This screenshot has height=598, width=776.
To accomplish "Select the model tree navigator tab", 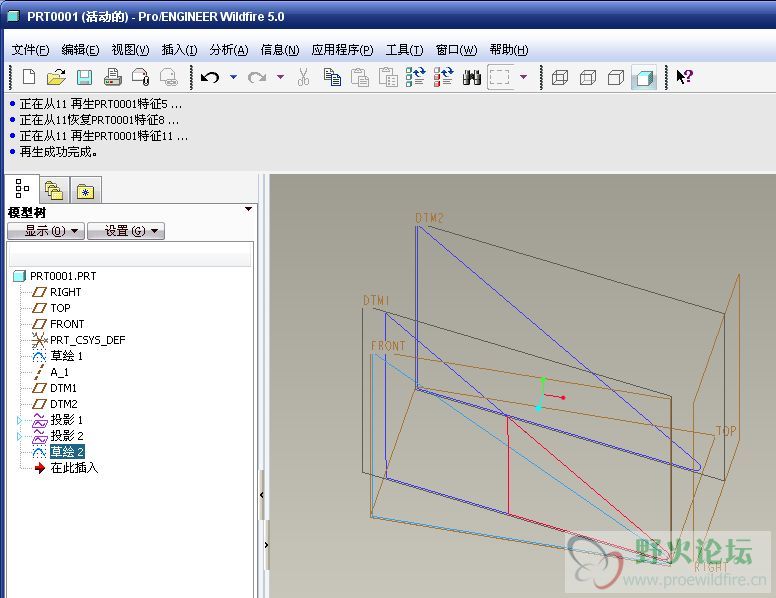I will 22,189.
